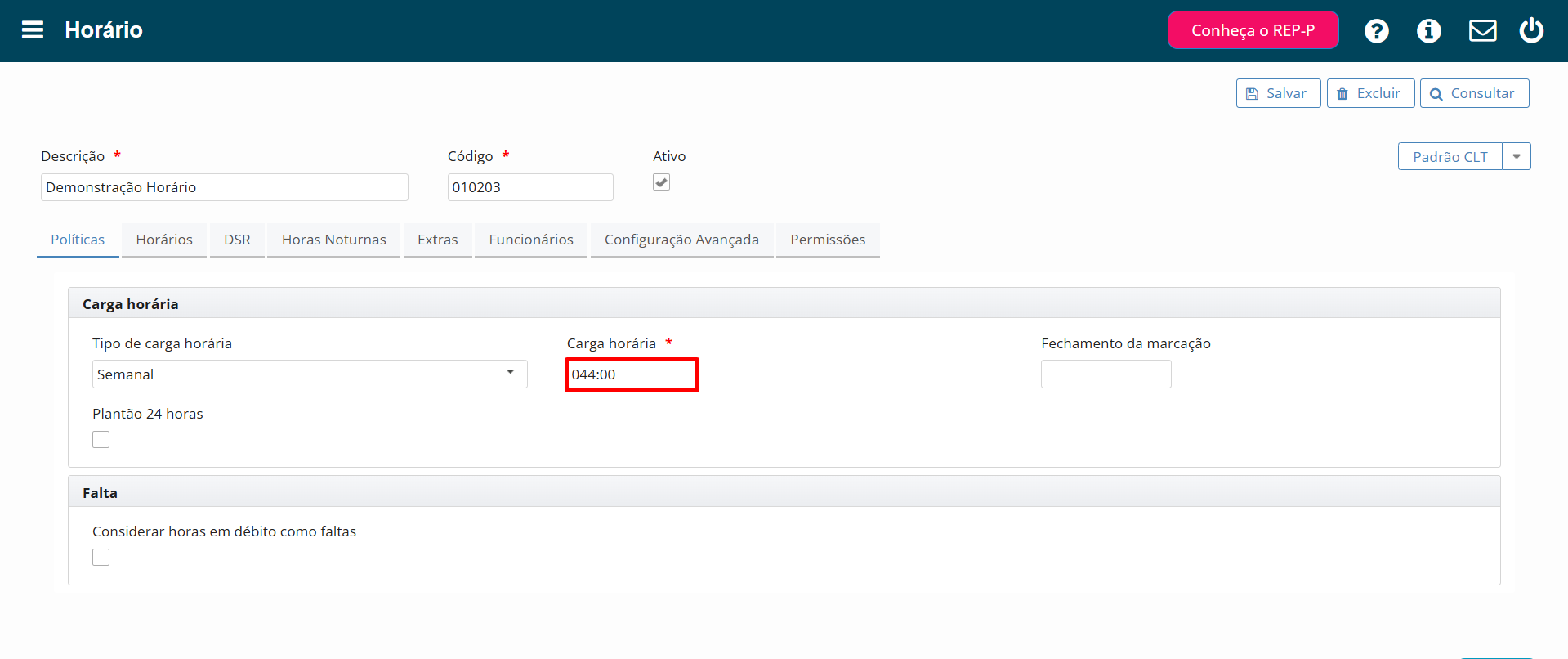Switch to the Permissões tab
Image resolution: width=1568 pixels, height=659 pixels.
[828, 240]
